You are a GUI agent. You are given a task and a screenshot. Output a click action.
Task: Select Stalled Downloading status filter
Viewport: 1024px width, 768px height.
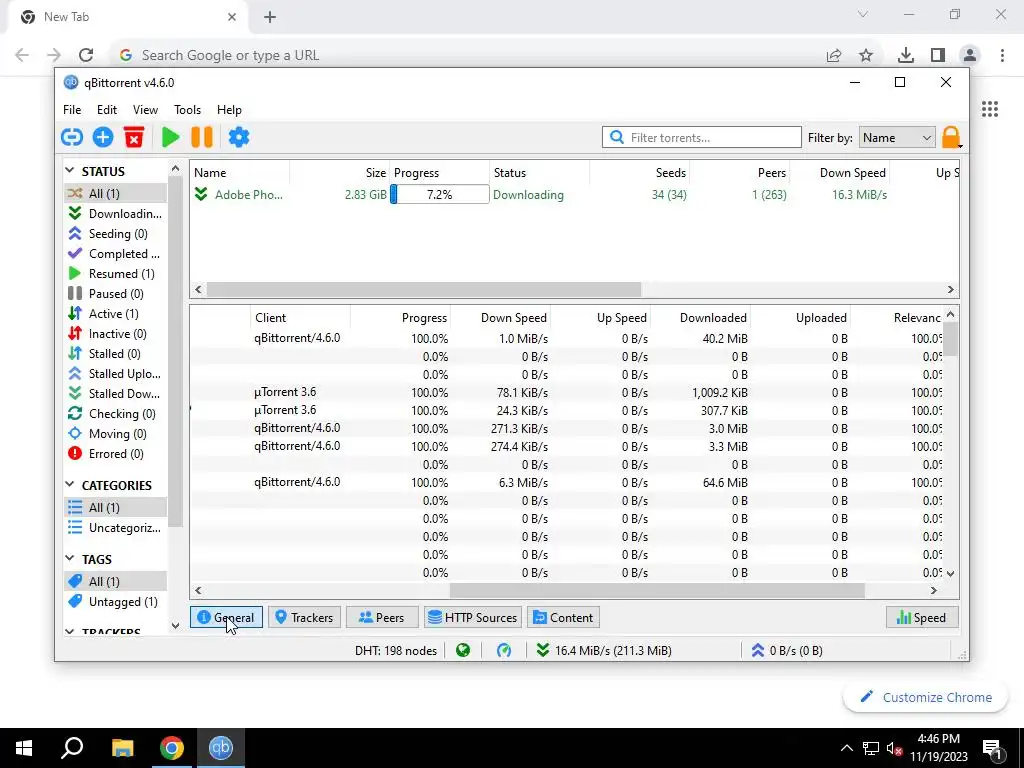(x=116, y=394)
